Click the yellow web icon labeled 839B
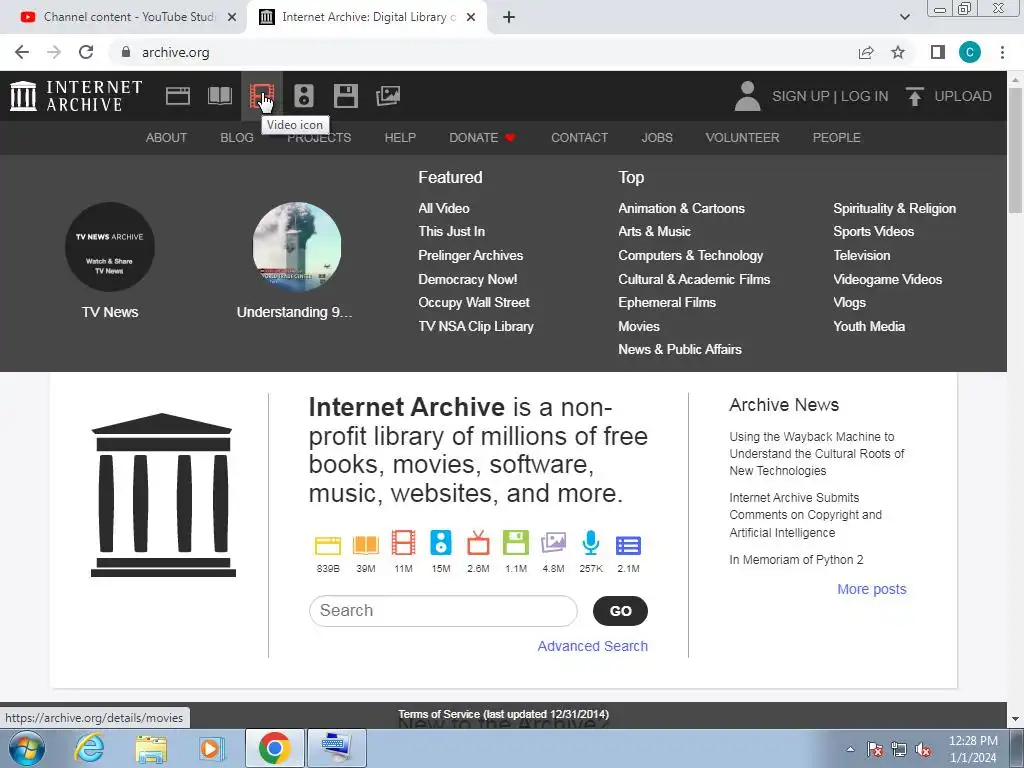 pos(328,545)
